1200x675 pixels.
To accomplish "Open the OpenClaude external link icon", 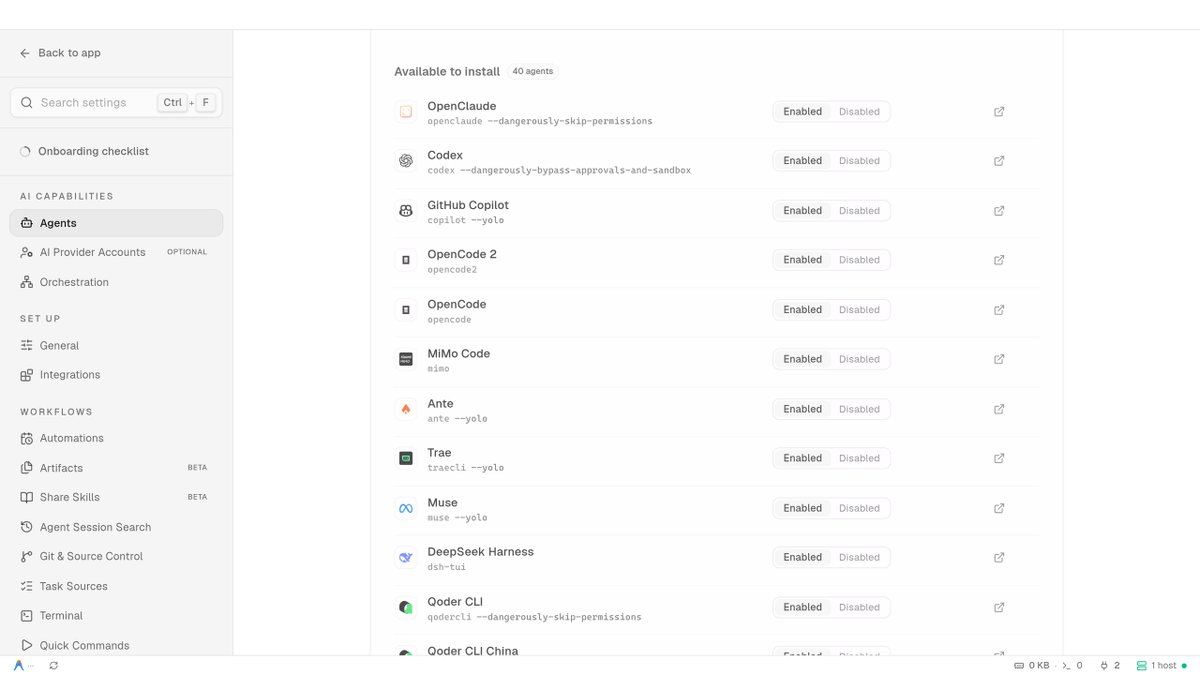I will 999,112.
